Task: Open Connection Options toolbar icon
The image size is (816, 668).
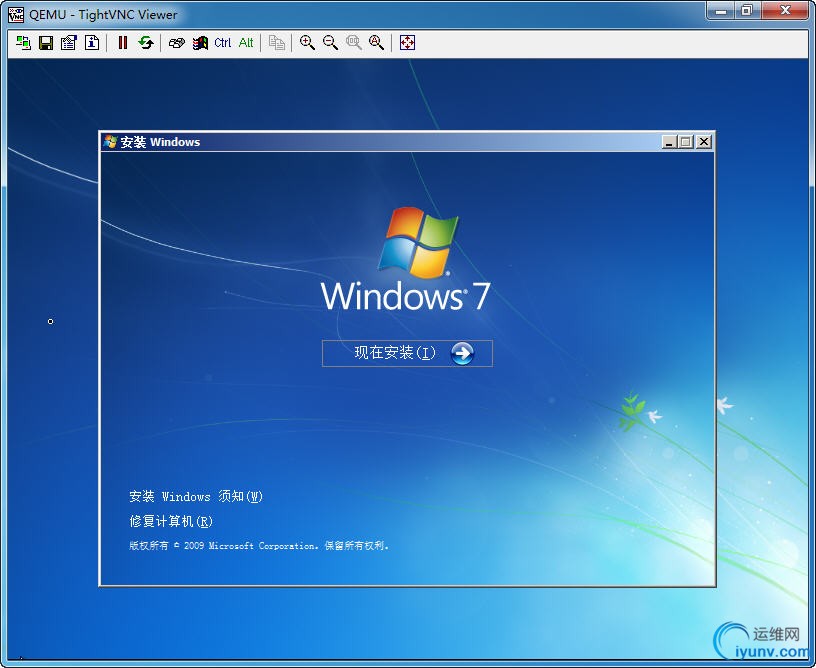Action: [69, 43]
